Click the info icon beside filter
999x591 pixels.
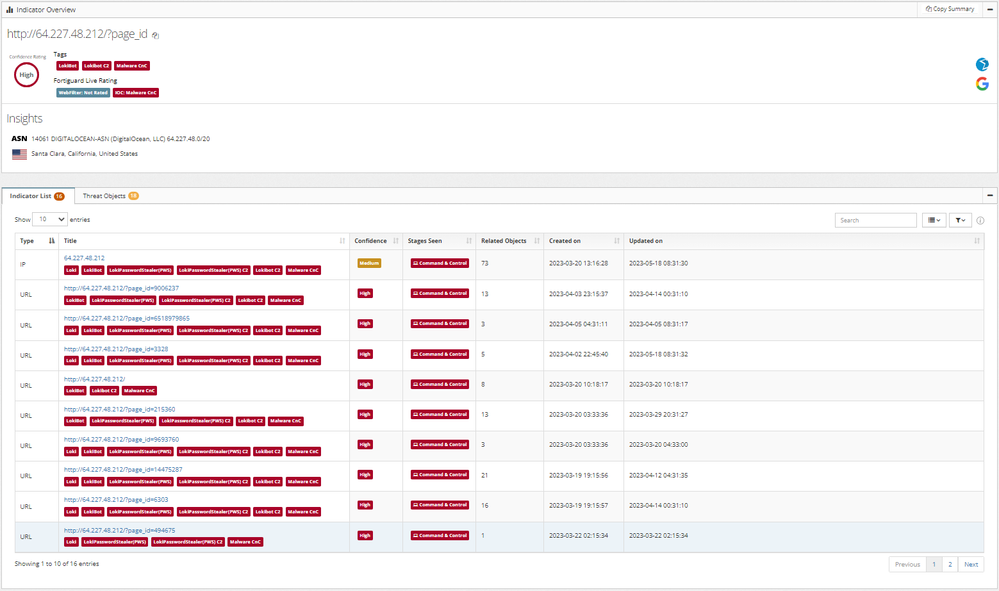coord(980,220)
